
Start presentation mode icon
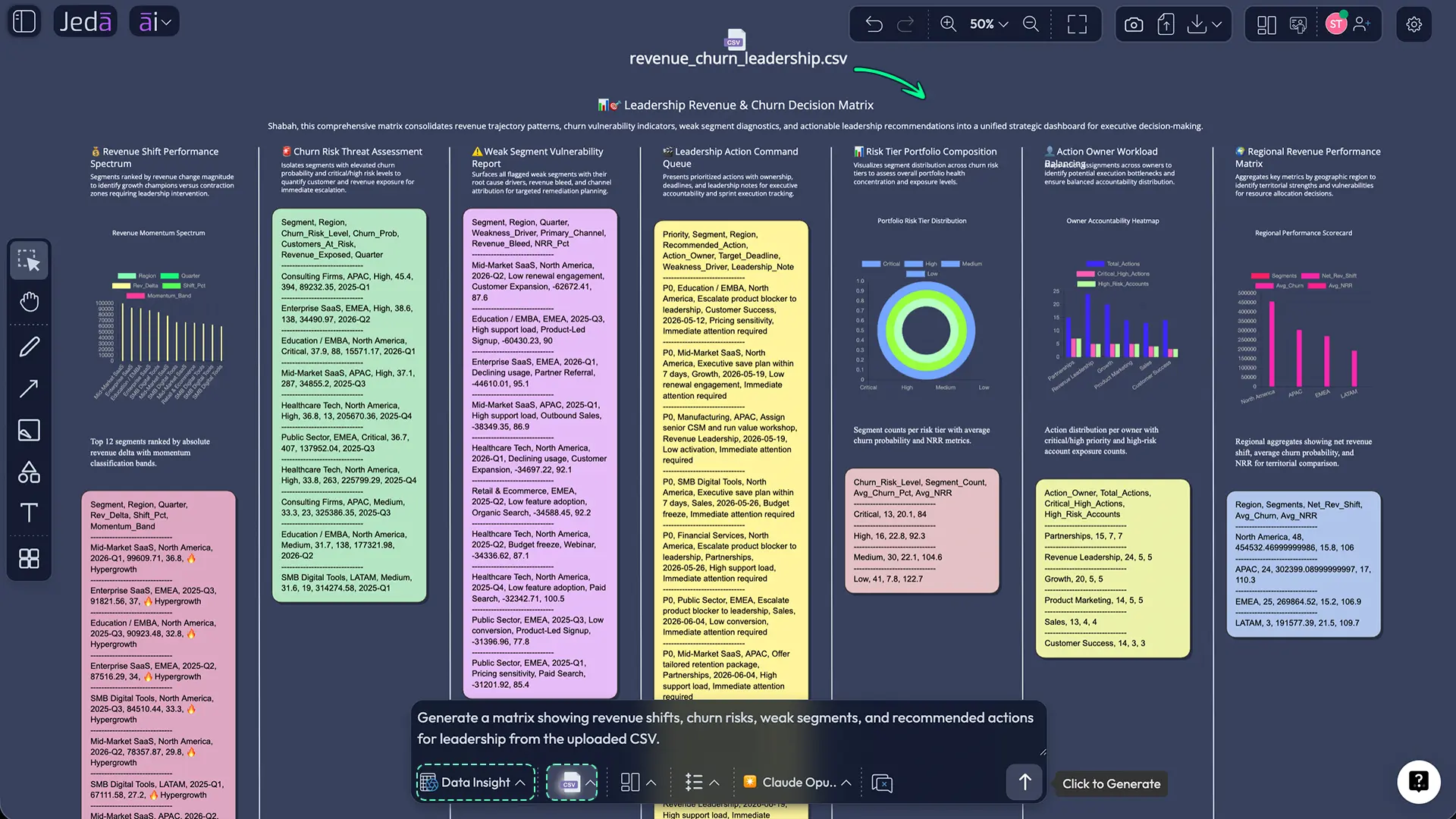(x=1298, y=24)
